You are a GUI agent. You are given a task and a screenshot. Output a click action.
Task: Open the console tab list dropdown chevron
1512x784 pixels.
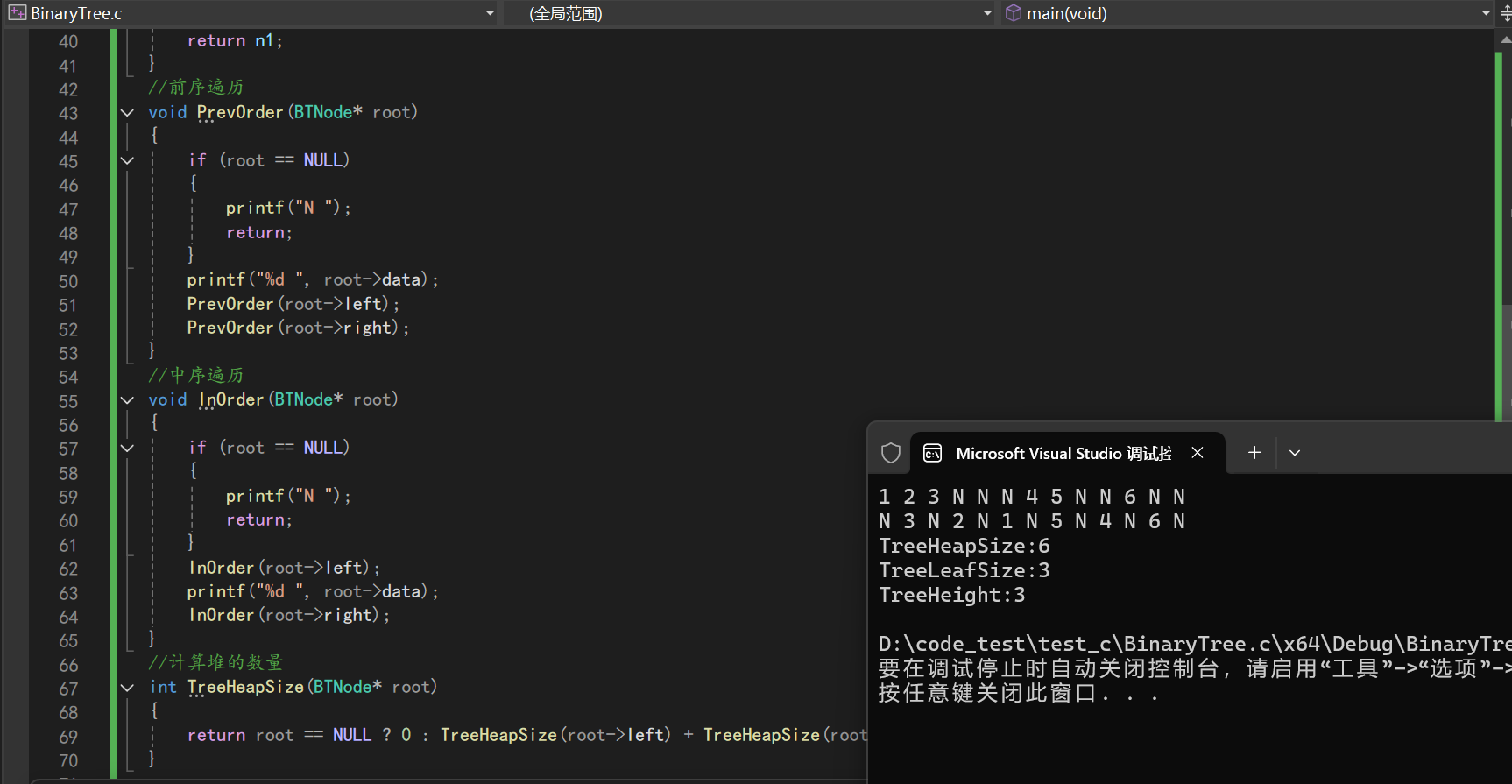pos(1295,453)
